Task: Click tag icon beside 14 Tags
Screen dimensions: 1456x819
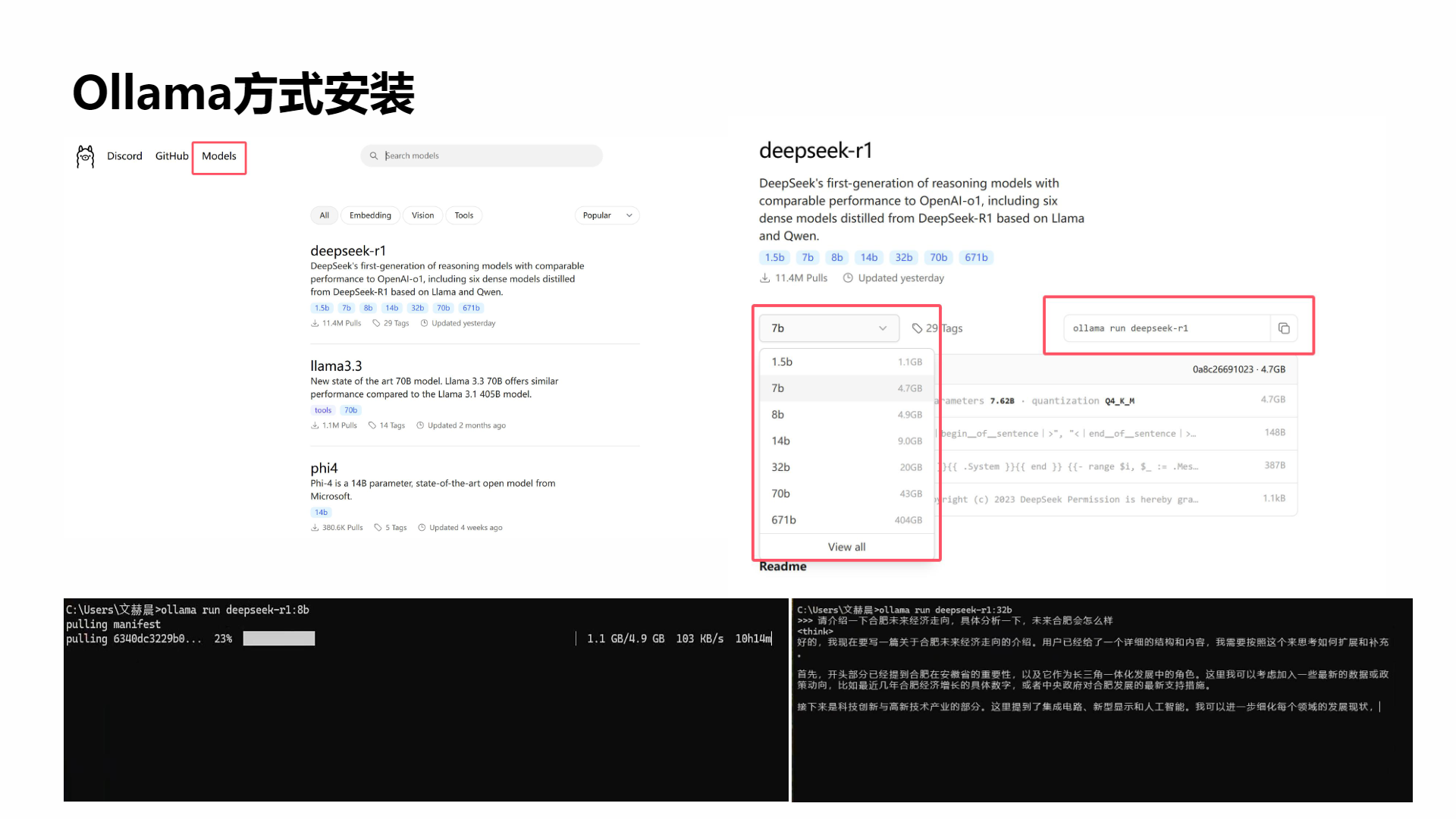Action: pyautogui.click(x=372, y=425)
